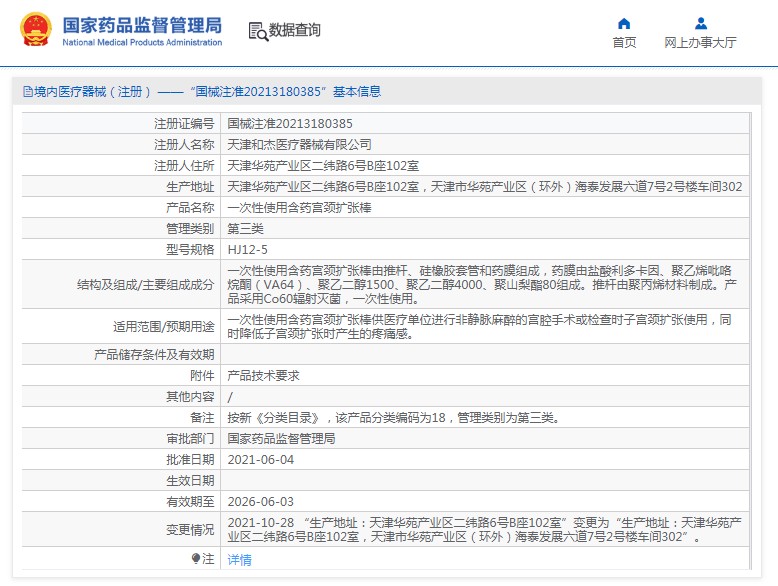The image size is (778, 586).
Task: Click the 生产地址 value row
Action: pos(485,187)
